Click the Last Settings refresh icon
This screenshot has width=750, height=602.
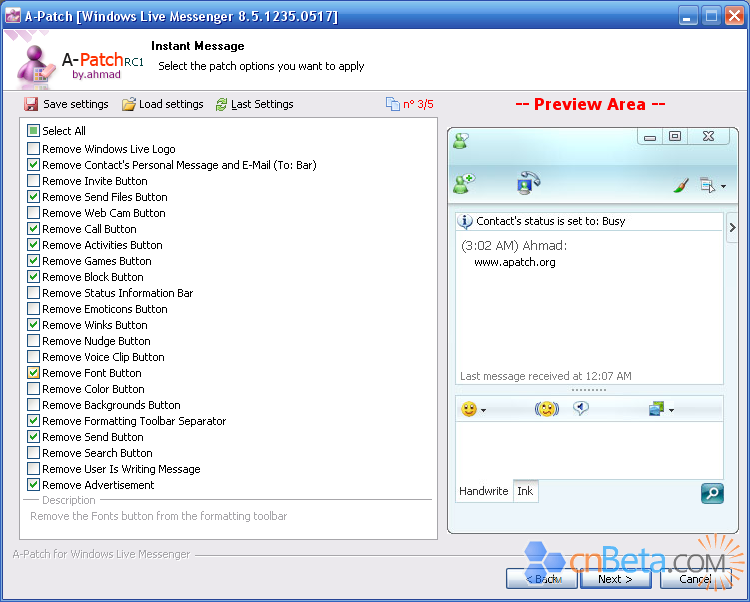221,104
